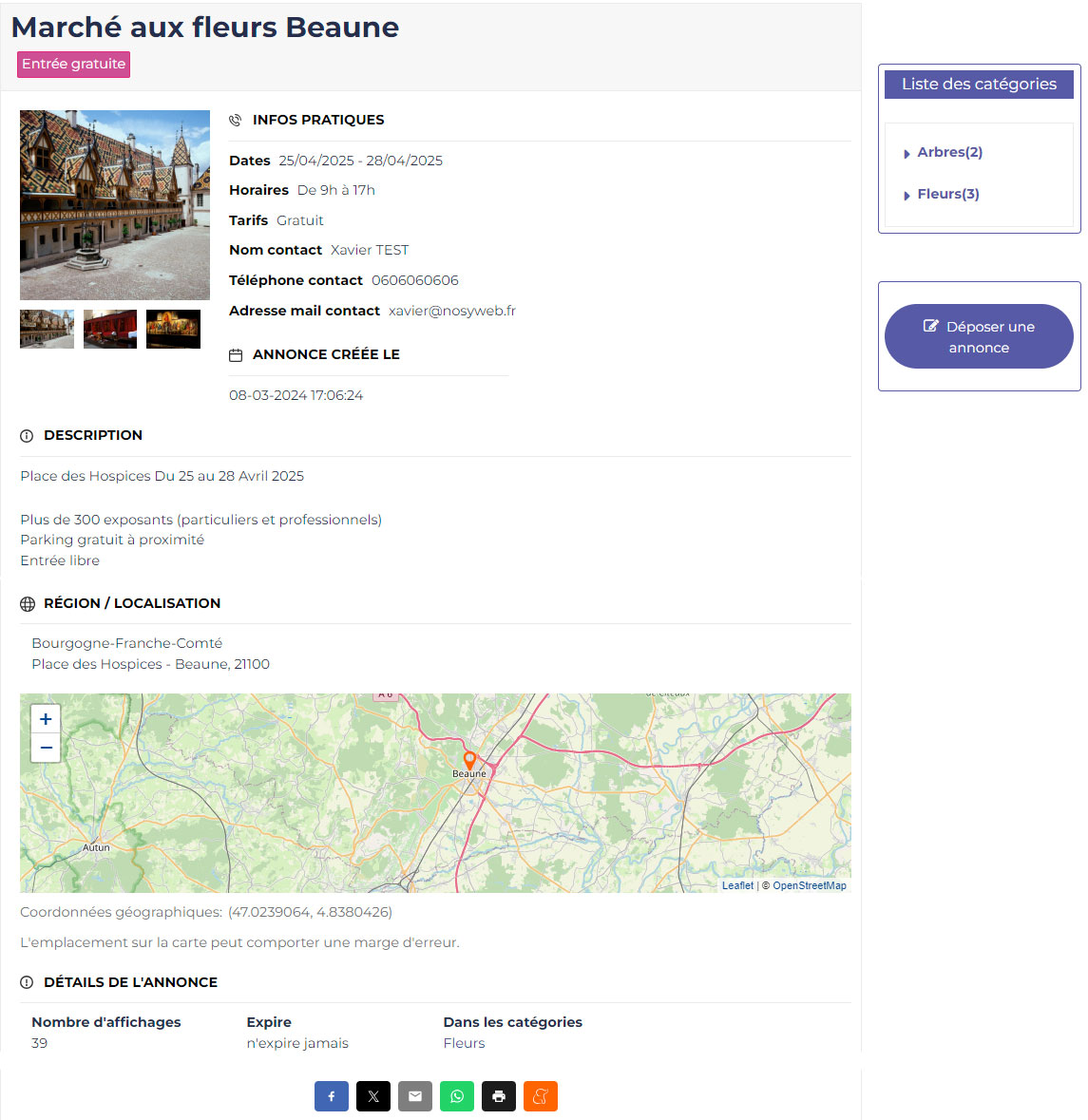Click the orange map marker on Beaune

point(469,760)
